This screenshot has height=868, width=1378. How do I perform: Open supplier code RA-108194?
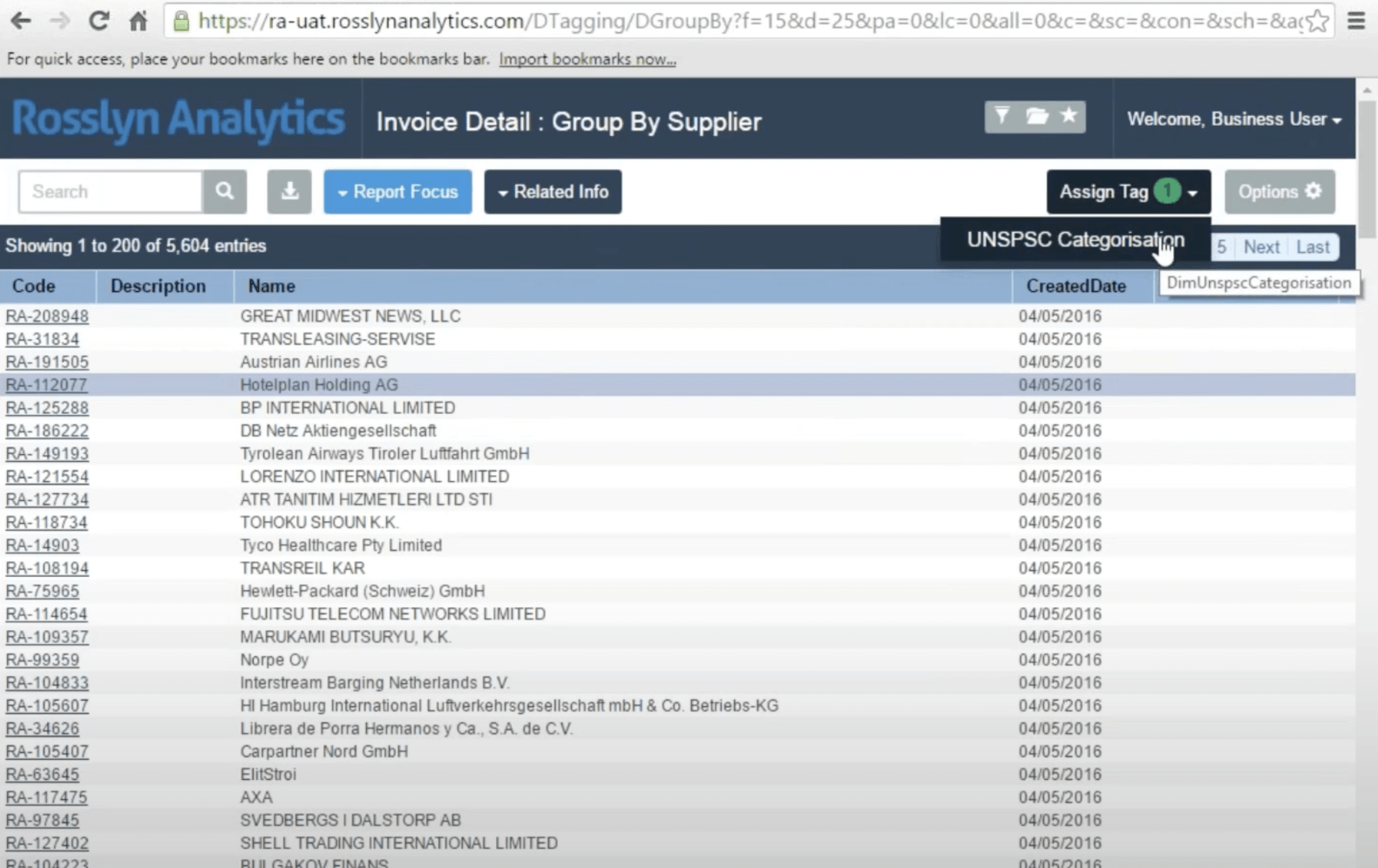[47, 568]
